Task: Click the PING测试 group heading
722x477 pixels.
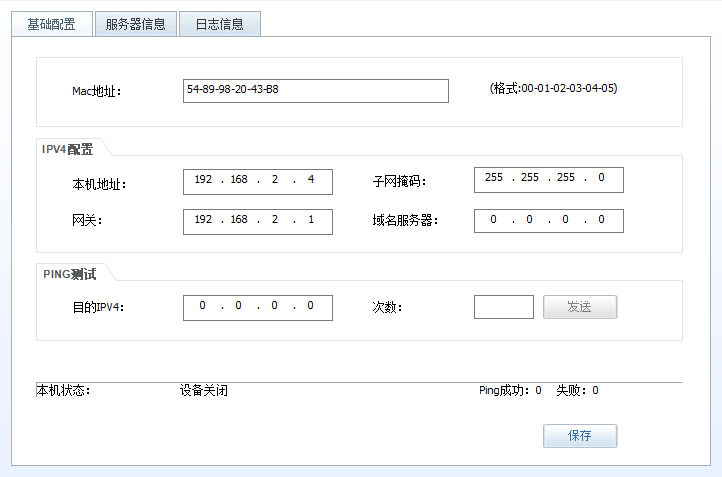Action: pos(70,274)
